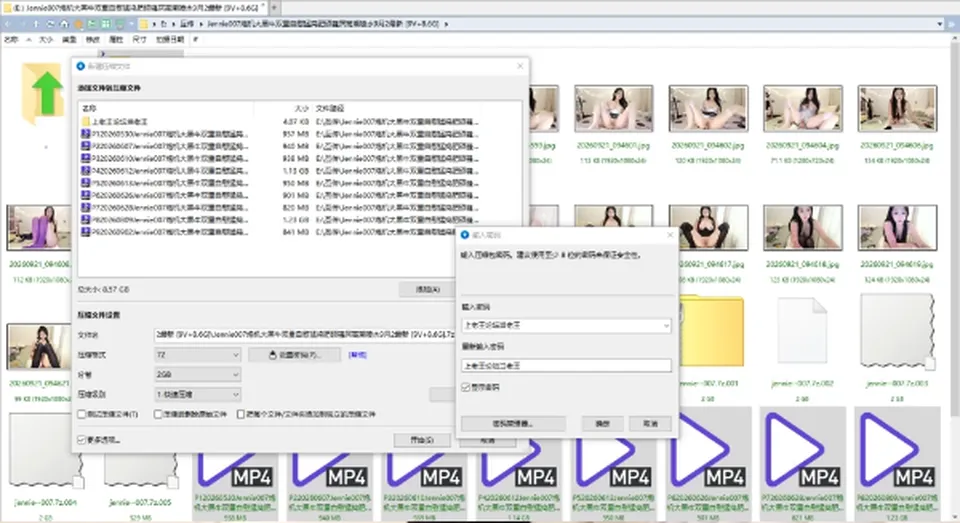Open the parent folder with green arrow
960x523 pixels.
(43, 93)
